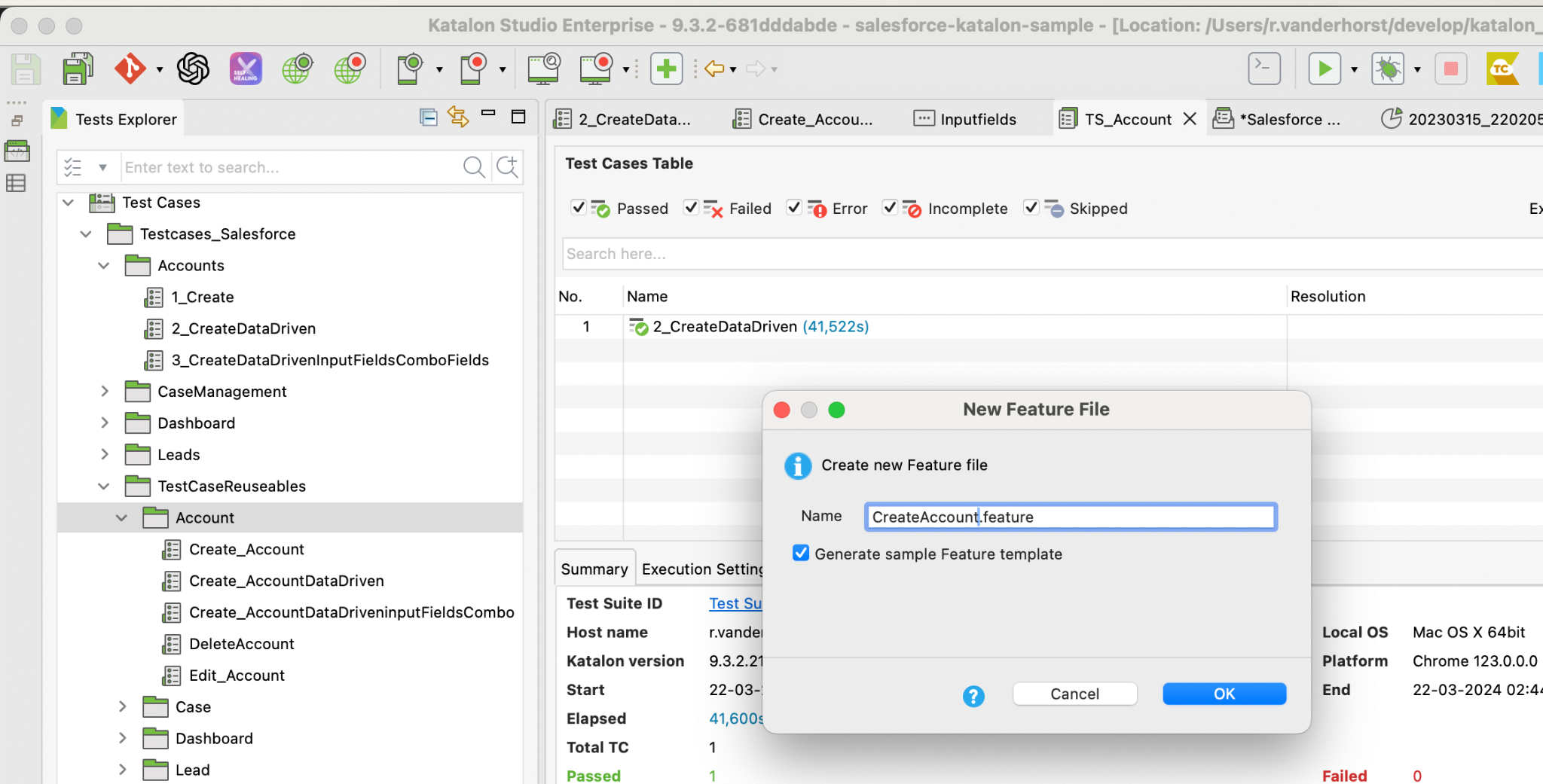Click the feature file Name field
1543x784 pixels.
click(1070, 517)
